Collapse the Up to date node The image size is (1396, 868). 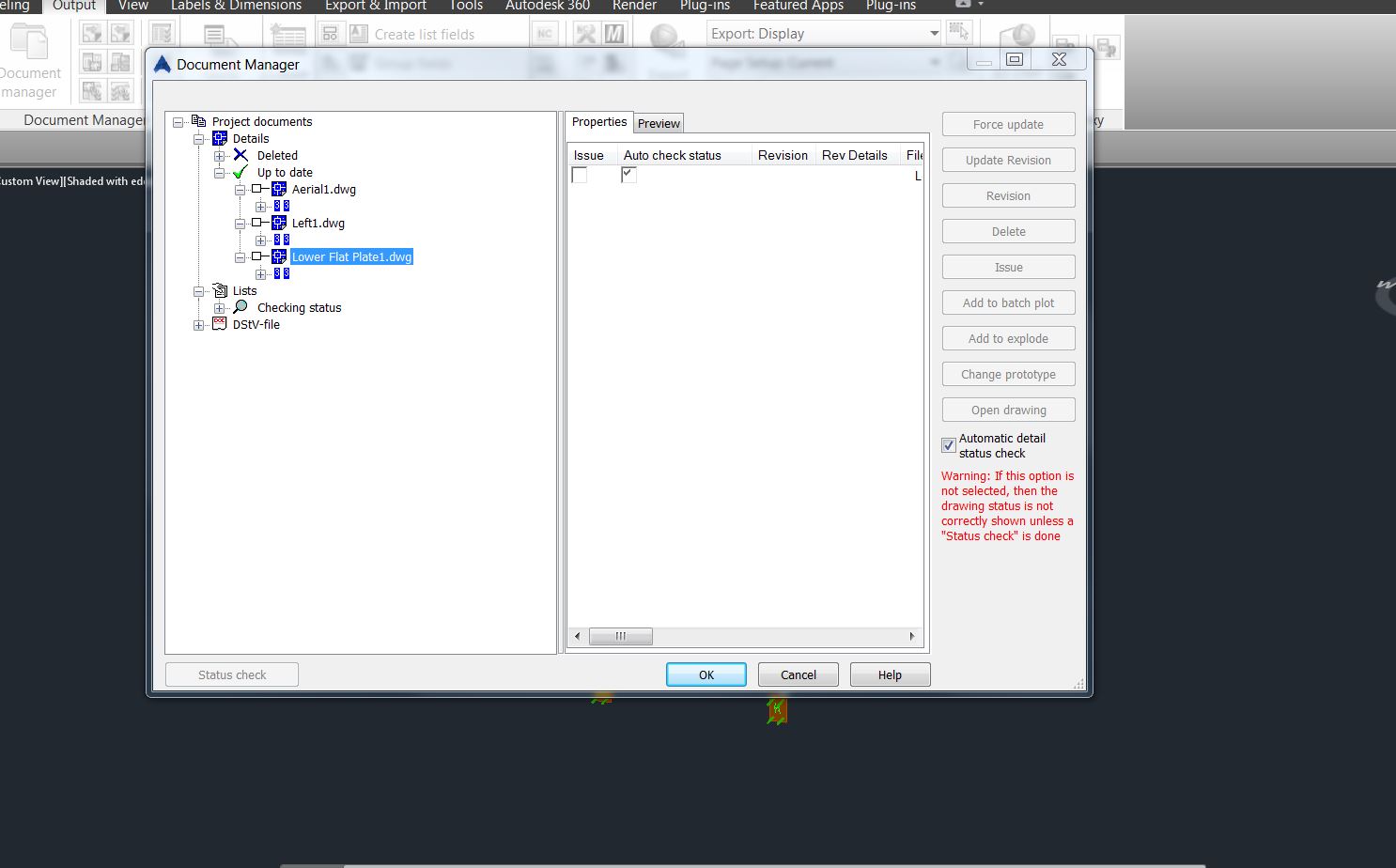point(219,172)
